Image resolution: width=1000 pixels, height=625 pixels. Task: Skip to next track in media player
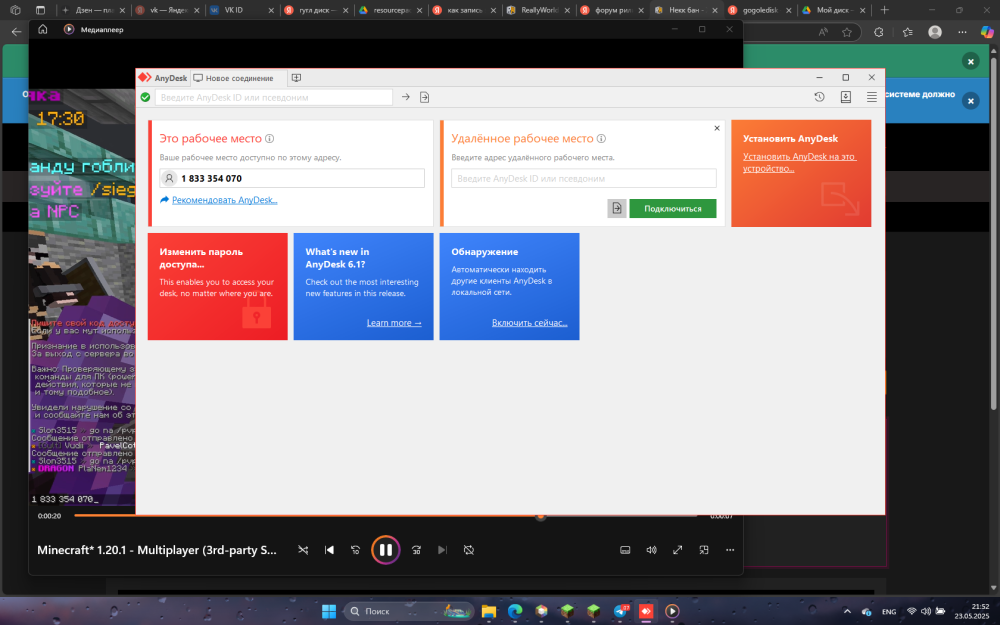point(443,550)
